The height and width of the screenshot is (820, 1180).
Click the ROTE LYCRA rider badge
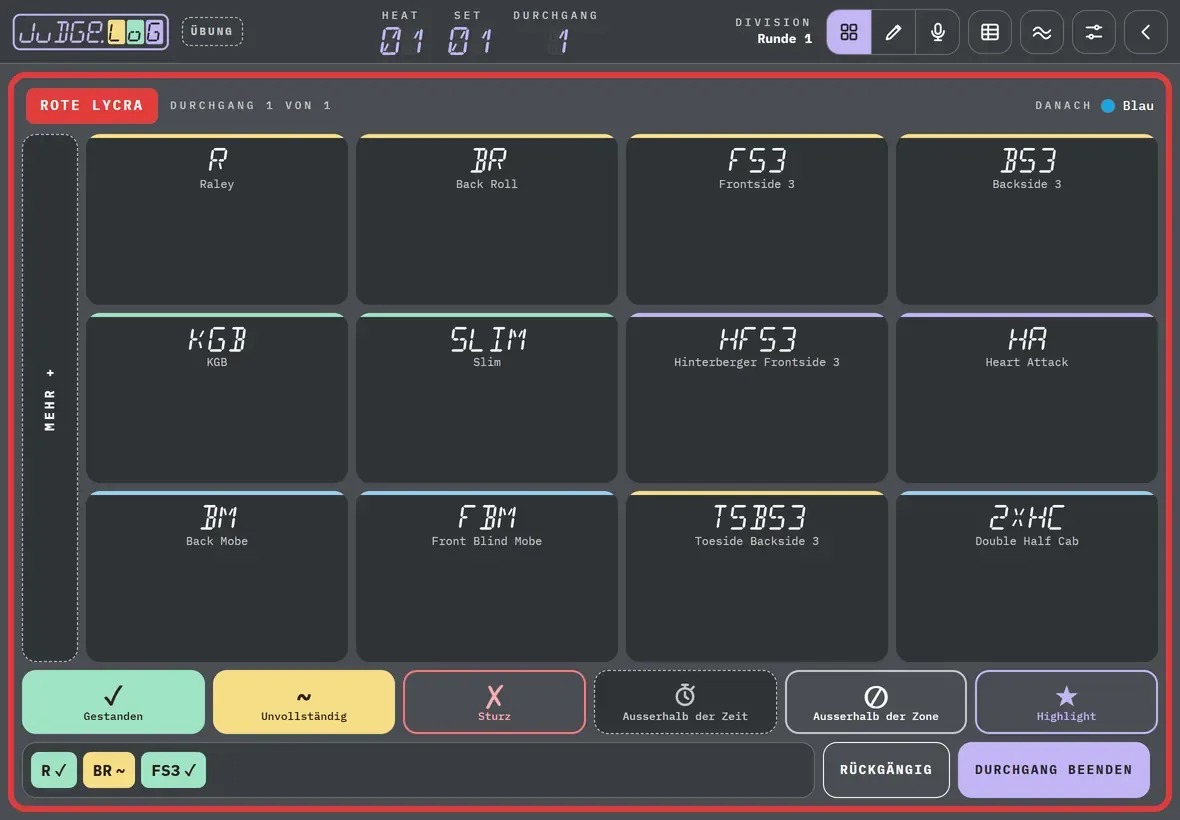tap(92, 105)
